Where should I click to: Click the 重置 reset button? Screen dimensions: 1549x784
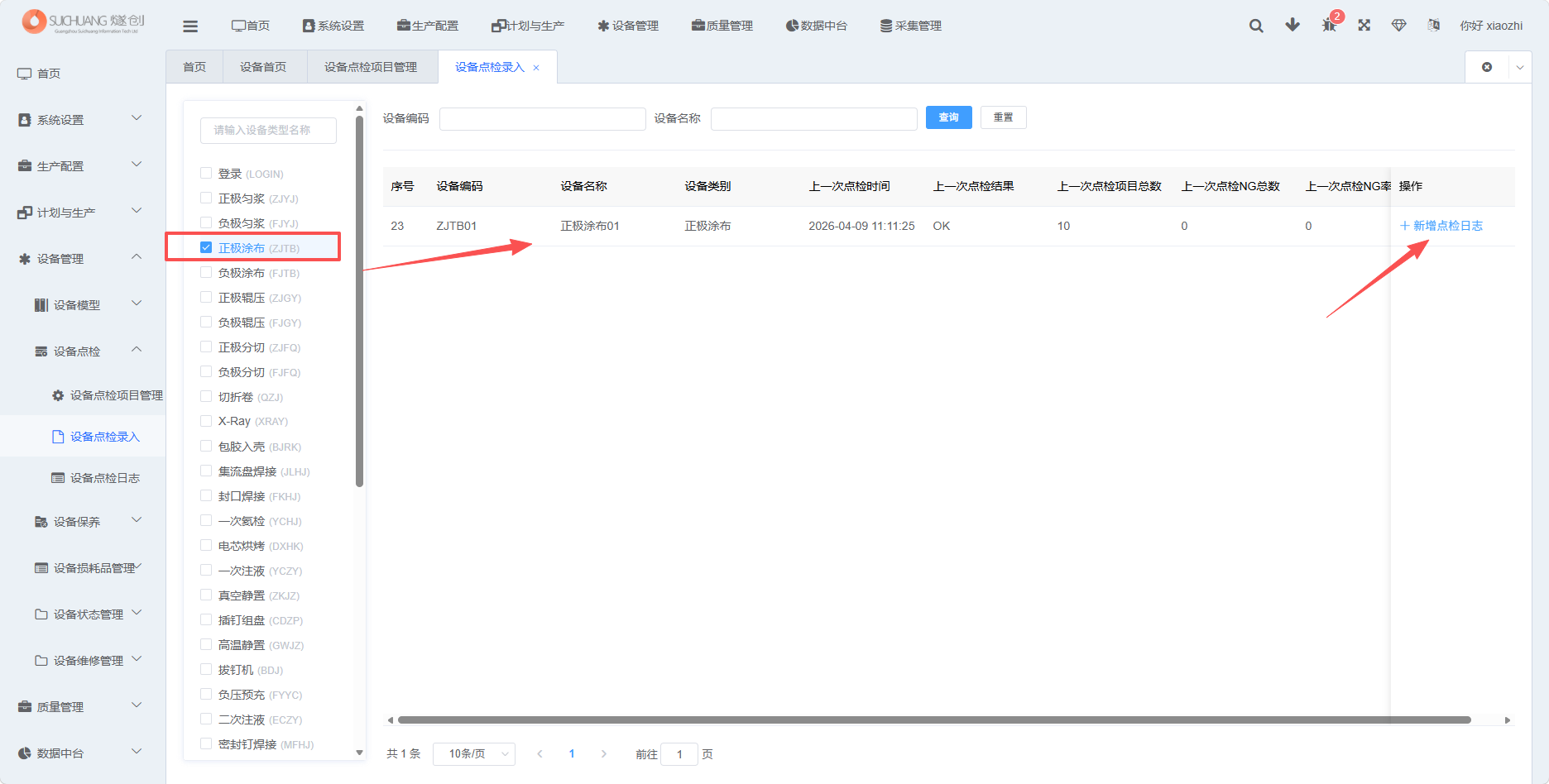[x=1004, y=117]
